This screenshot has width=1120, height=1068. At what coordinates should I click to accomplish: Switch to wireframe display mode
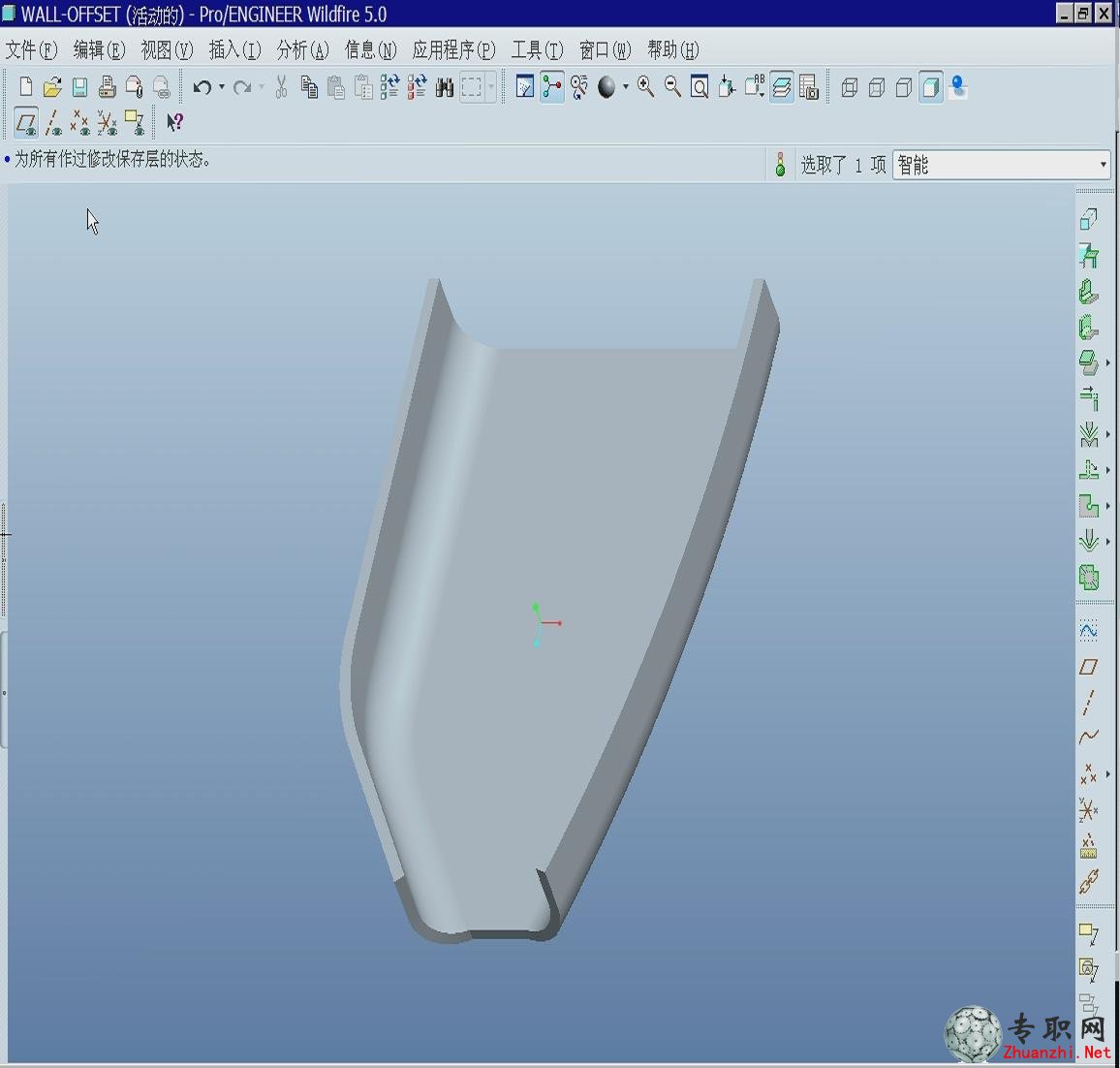850,87
